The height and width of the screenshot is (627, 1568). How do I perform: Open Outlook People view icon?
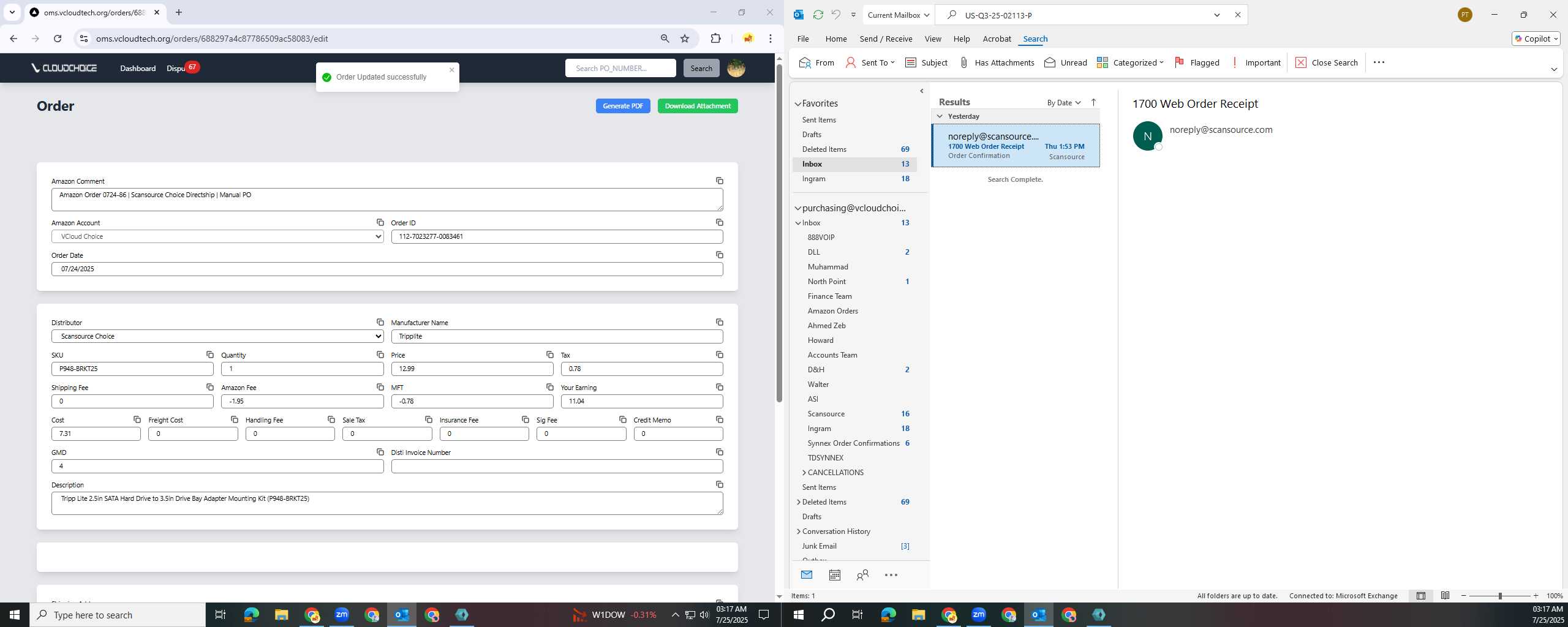862,575
